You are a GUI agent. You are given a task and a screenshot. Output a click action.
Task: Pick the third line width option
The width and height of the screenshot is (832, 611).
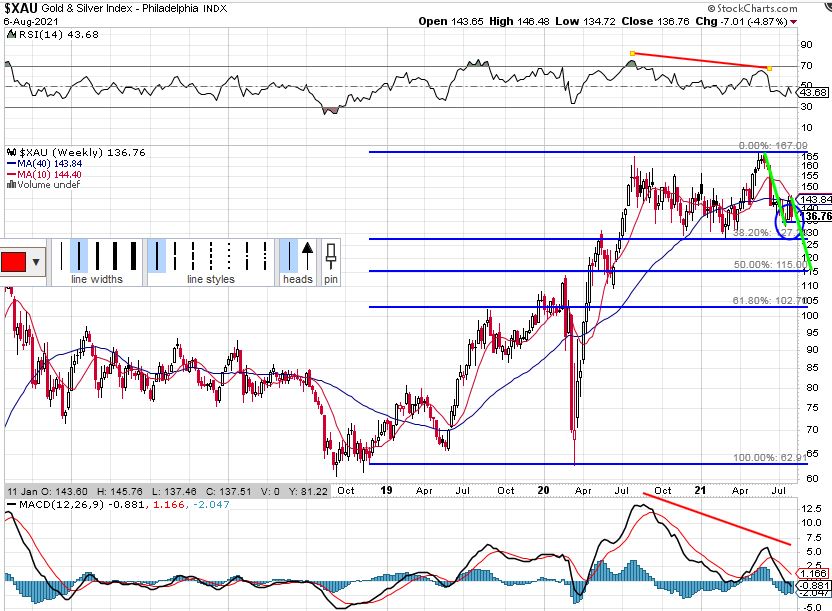(x=95, y=256)
